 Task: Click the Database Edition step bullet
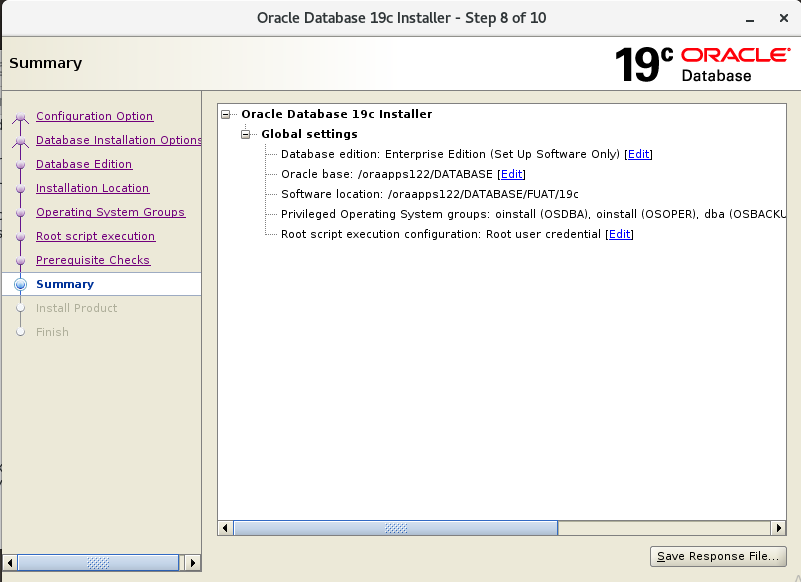[20, 165]
